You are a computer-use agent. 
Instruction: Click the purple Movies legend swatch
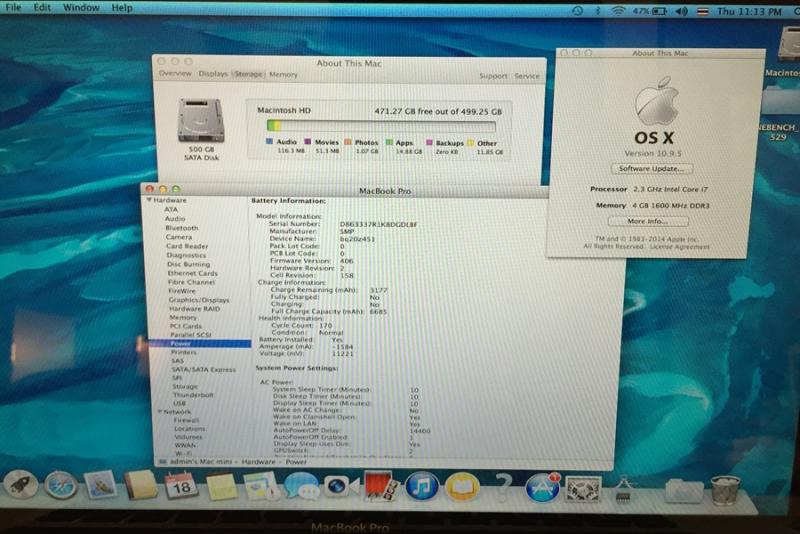point(308,142)
